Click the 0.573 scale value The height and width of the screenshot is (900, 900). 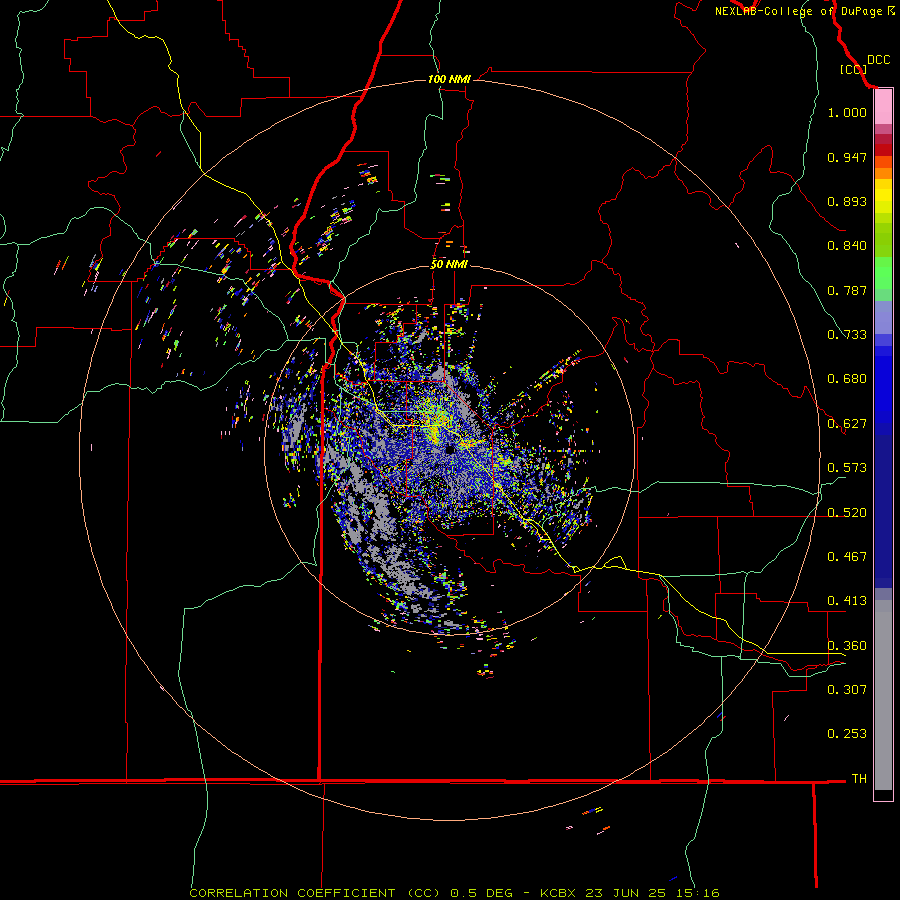[847, 468]
